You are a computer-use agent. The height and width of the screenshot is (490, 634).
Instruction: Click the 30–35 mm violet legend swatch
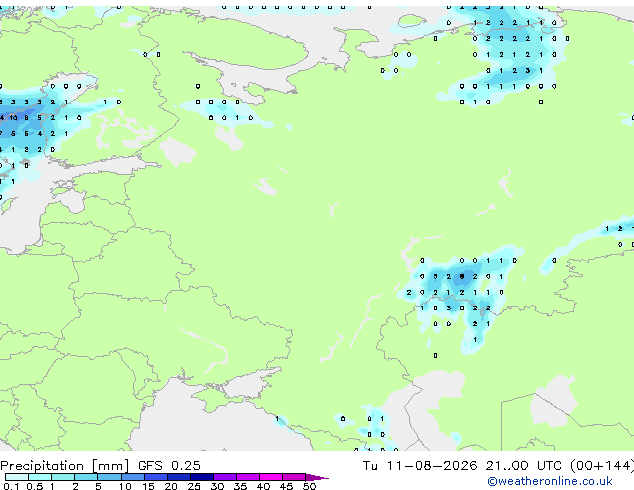(225, 477)
